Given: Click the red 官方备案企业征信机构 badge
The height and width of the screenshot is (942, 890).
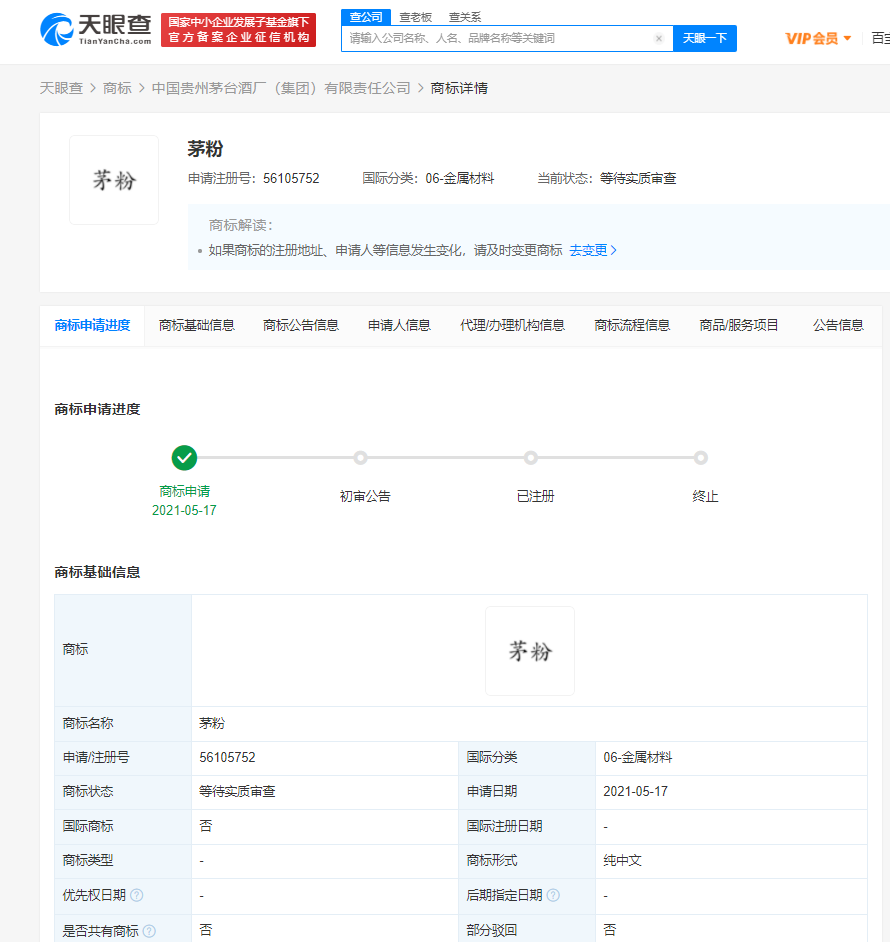Looking at the screenshot, I should (239, 30).
